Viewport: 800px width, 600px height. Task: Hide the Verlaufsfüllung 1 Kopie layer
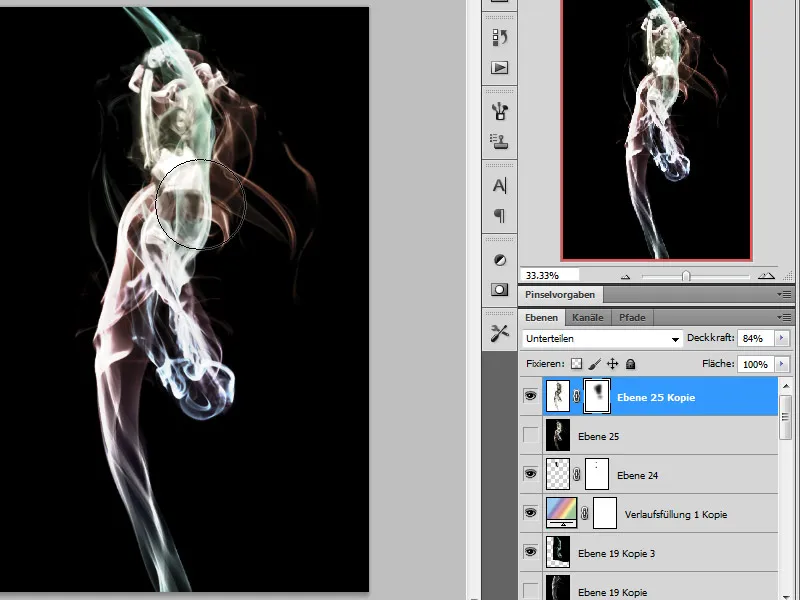(531, 513)
